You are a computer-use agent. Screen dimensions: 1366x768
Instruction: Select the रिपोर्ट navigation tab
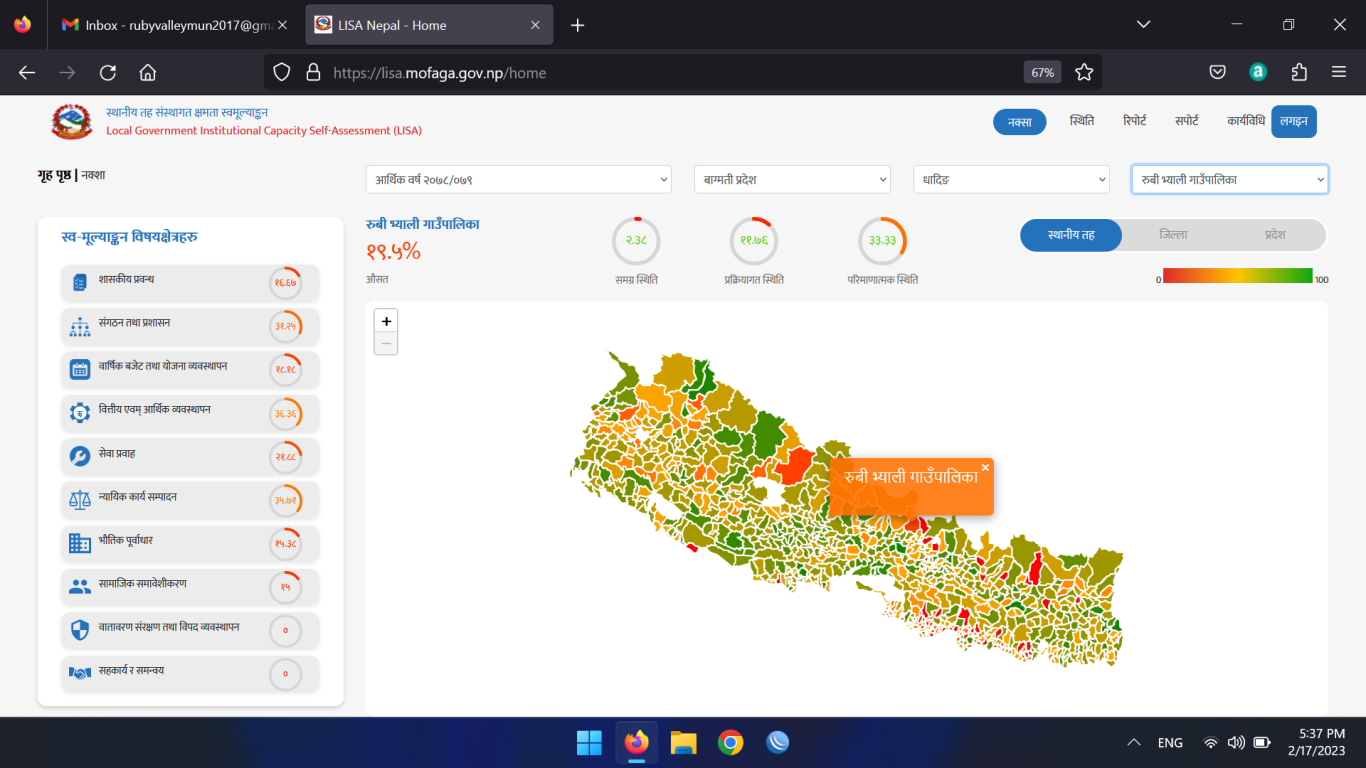(1134, 121)
